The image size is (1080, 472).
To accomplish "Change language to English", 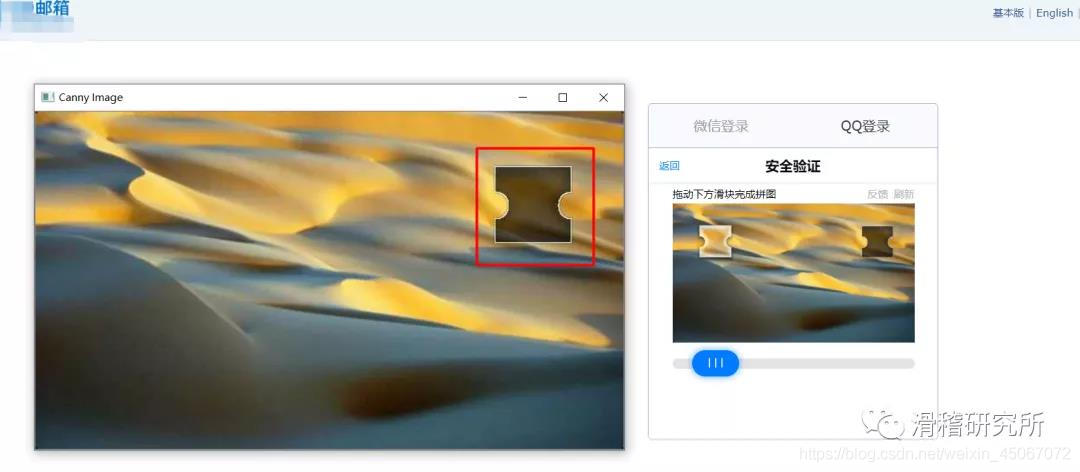I will [1054, 13].
